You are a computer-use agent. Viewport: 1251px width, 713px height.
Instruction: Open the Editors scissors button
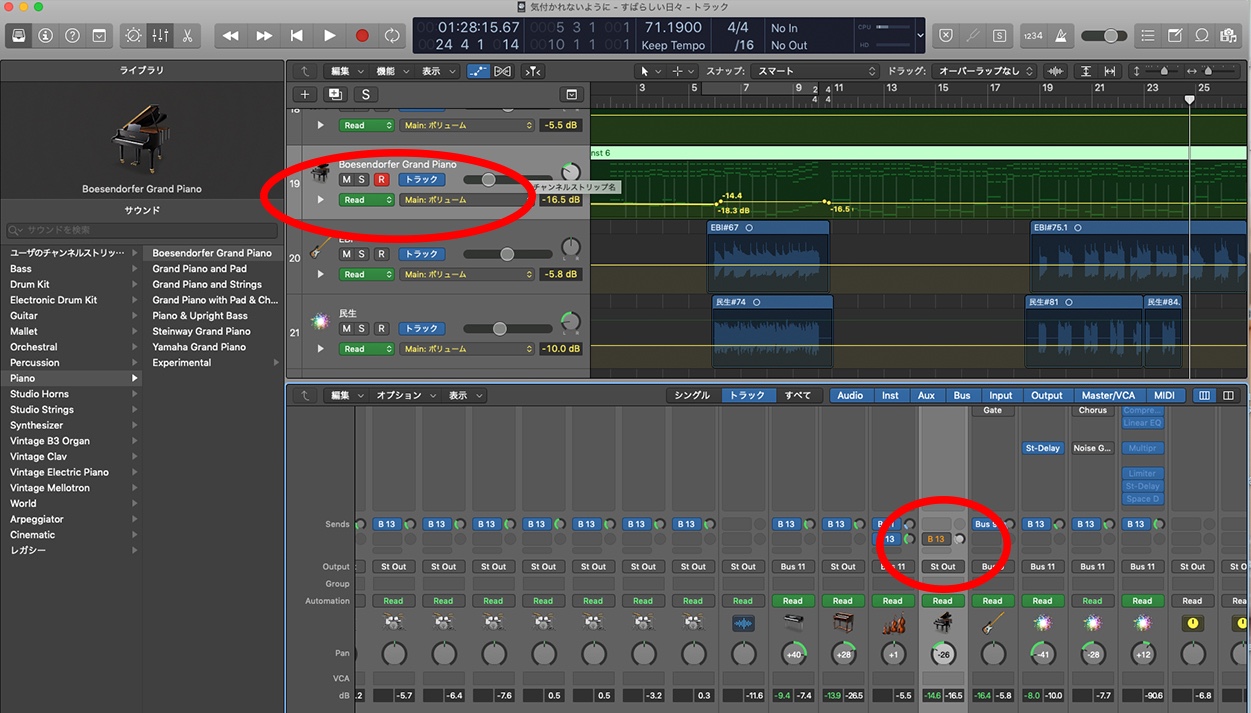tap(187, 36)
